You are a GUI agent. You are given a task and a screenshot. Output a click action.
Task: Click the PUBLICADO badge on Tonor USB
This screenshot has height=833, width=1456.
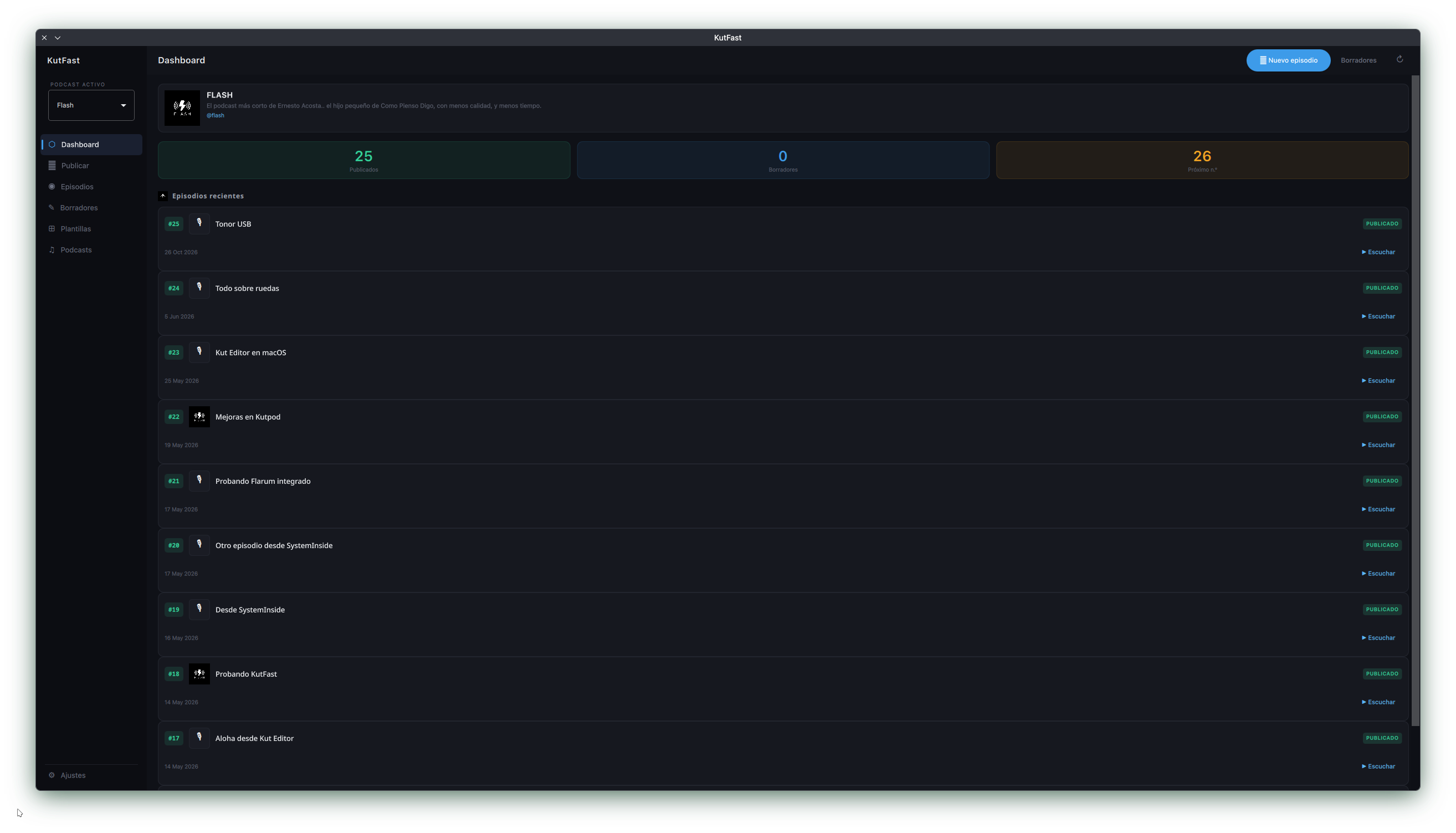tap(1382, 224)
